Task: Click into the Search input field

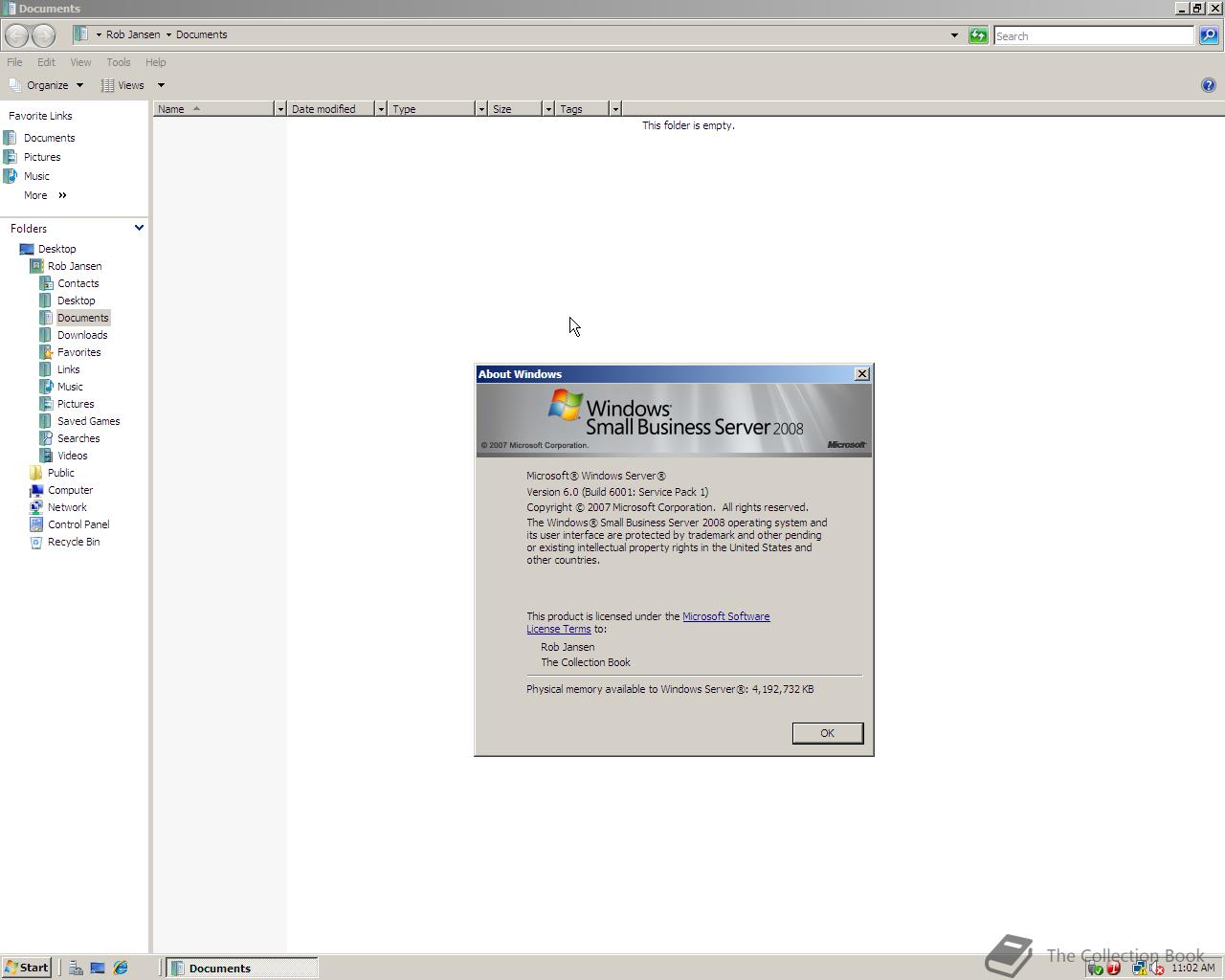Action: [x=1094, y=35]
